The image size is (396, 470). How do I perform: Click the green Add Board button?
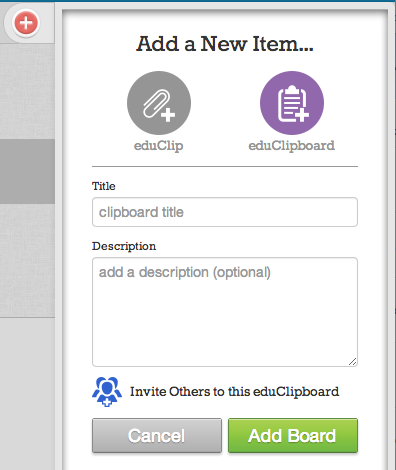click(293, 436)
